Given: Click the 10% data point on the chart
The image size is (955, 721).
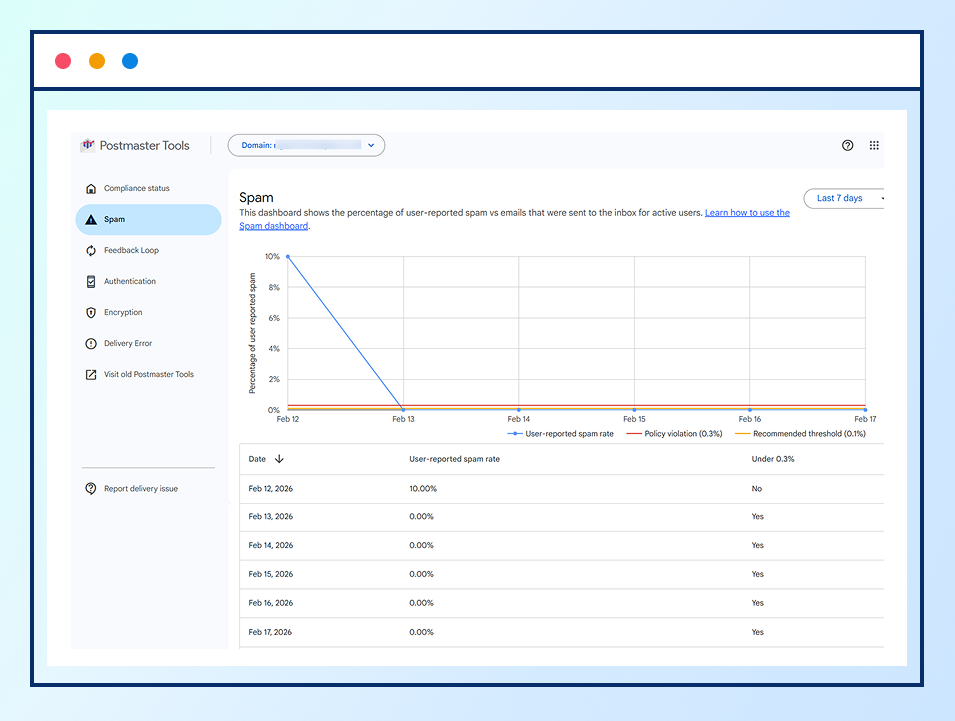Looking at the screenshot, I should [x=288, y=258].
